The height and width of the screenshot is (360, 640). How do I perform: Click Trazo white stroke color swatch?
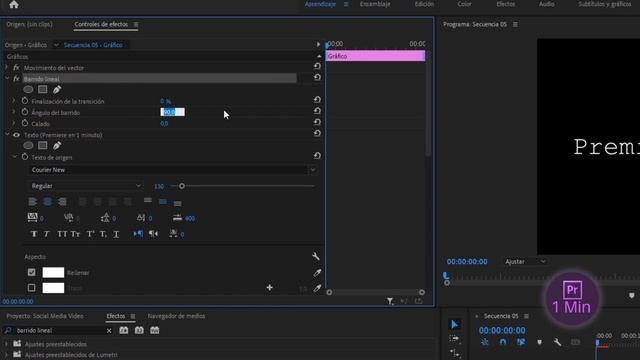53,288
